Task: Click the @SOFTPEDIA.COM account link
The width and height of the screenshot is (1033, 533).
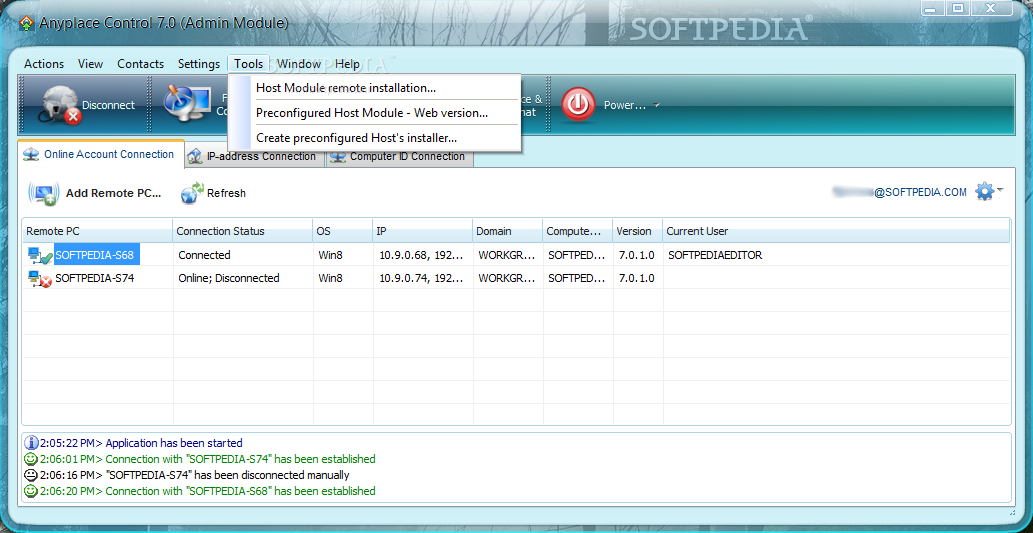Action: 920,192
